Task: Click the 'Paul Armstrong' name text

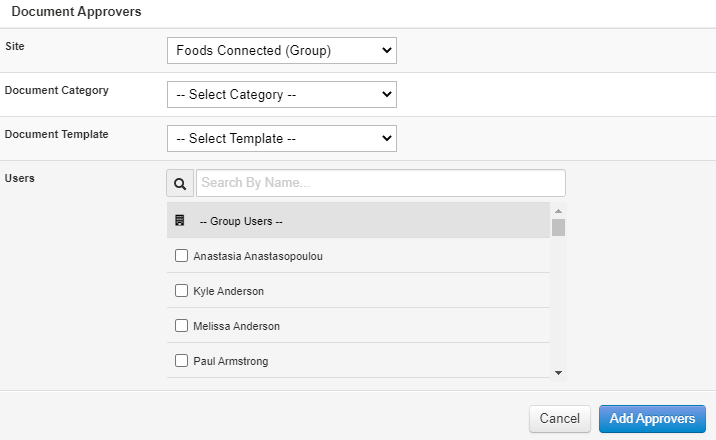Action: tap(231, 361)
